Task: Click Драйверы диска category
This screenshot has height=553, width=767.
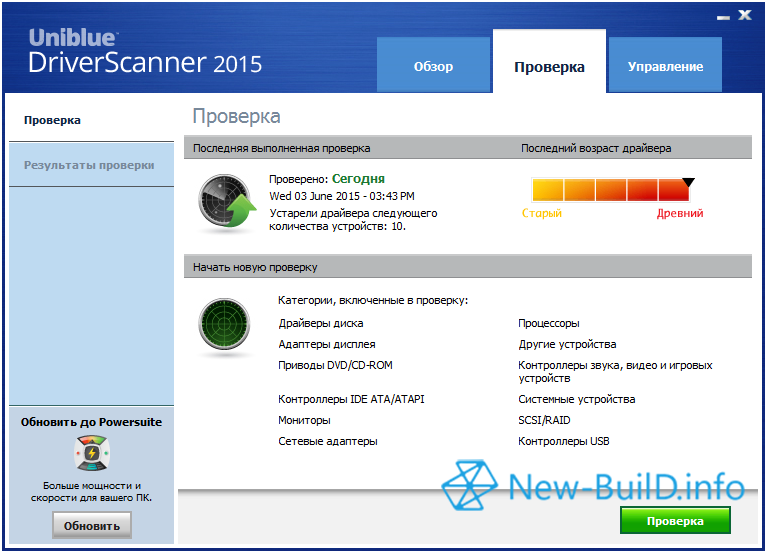Action: pos(321,323)
